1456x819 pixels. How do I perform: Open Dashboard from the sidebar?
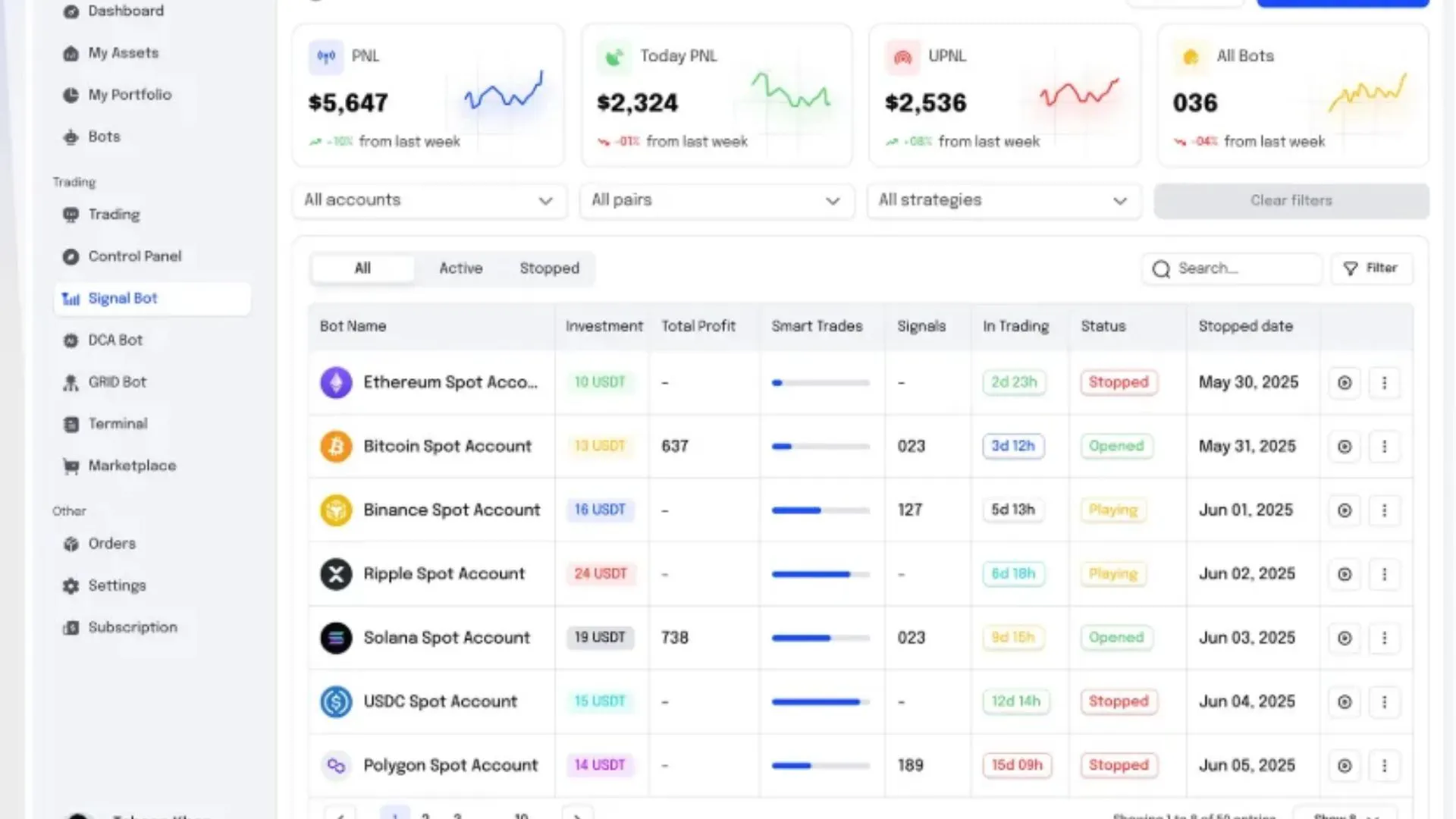point(115,11)
